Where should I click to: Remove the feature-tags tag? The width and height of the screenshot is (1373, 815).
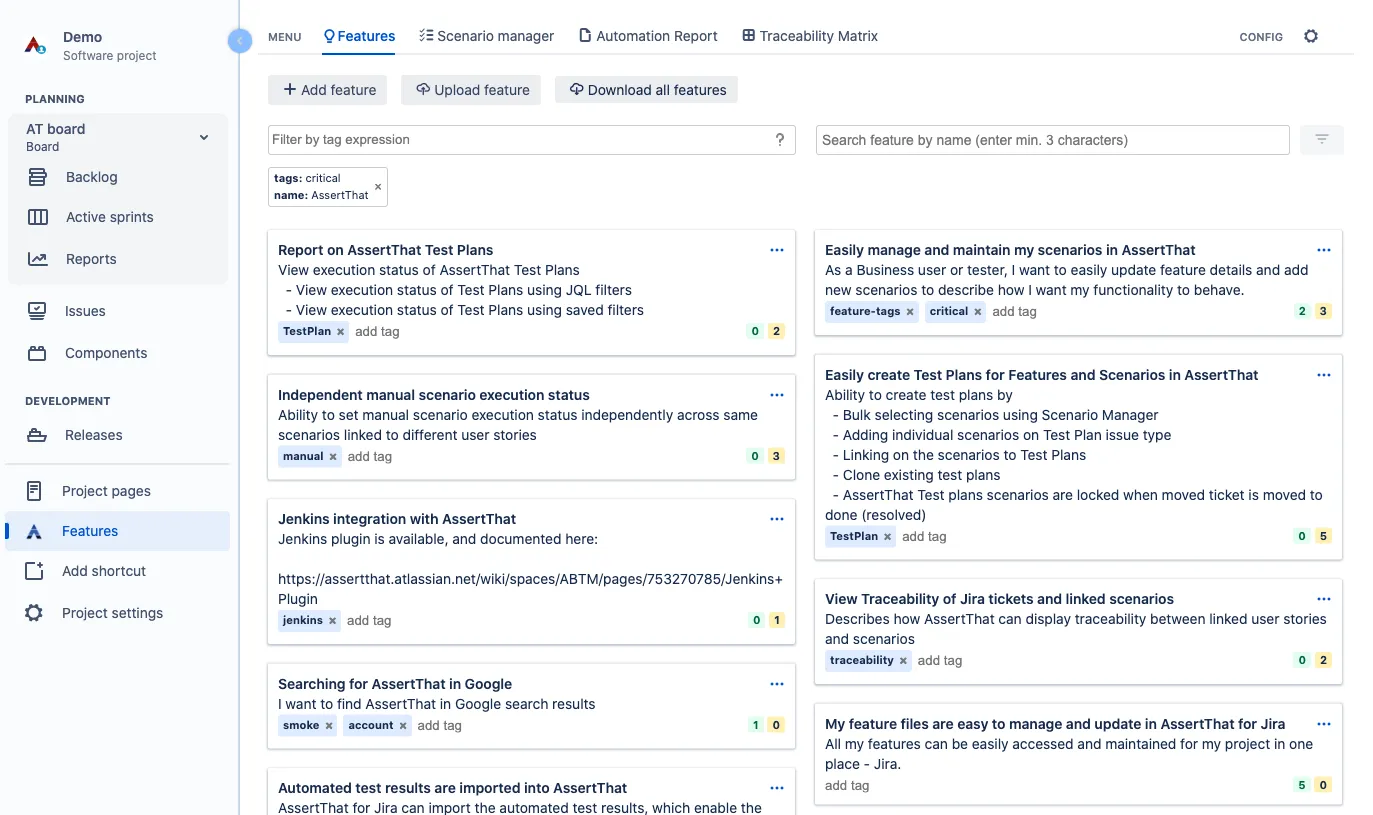click(910, 312)
